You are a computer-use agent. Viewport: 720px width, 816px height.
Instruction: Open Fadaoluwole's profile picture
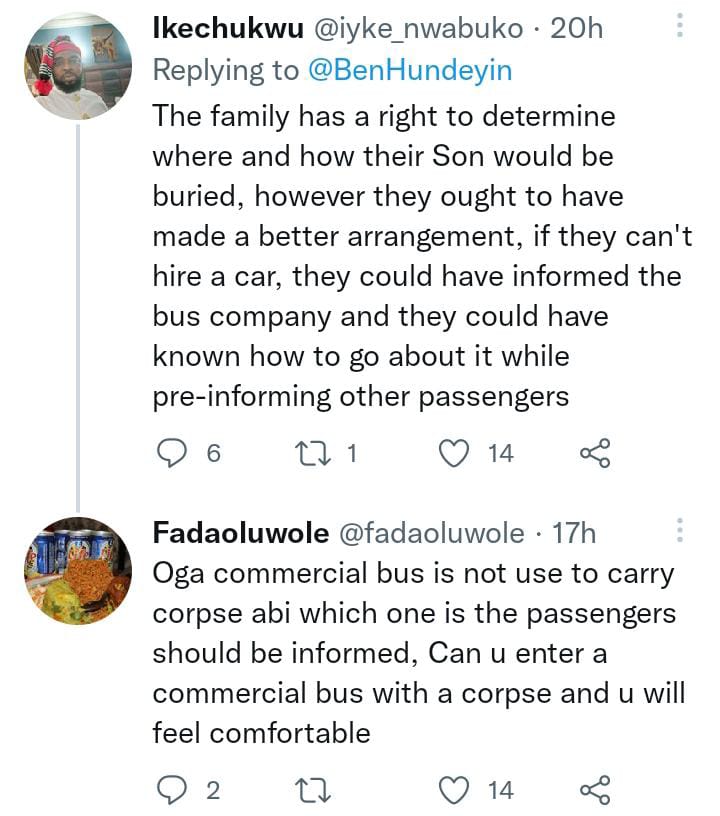click(x=78, y=571)
